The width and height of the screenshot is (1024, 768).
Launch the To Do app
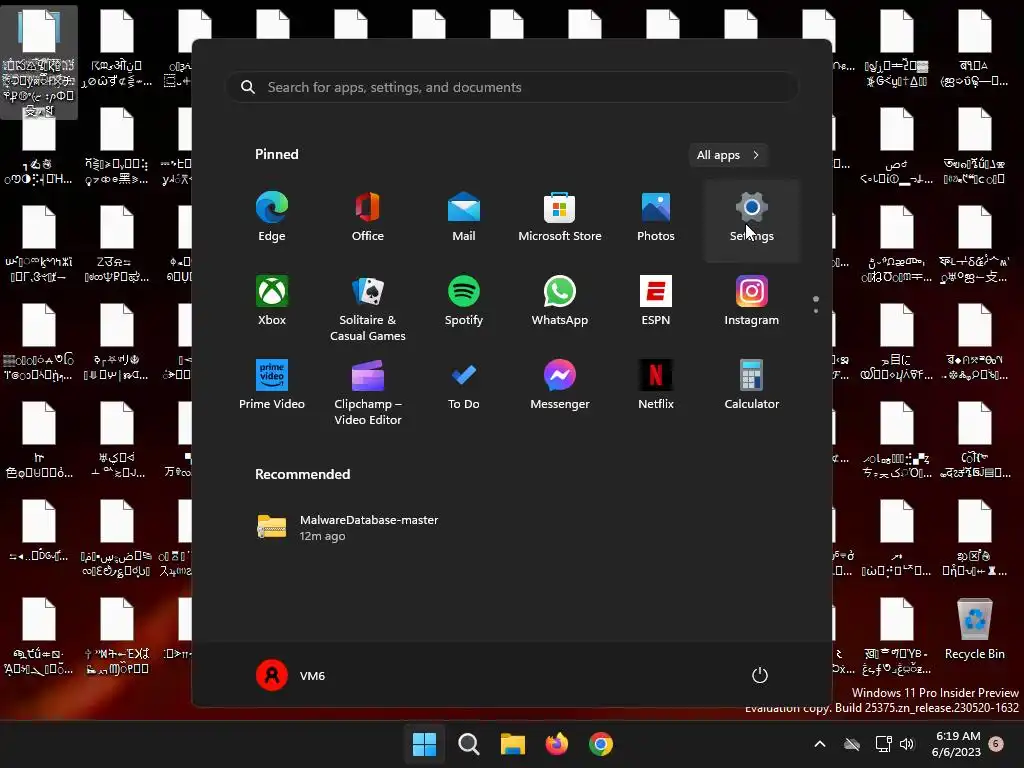464,386
